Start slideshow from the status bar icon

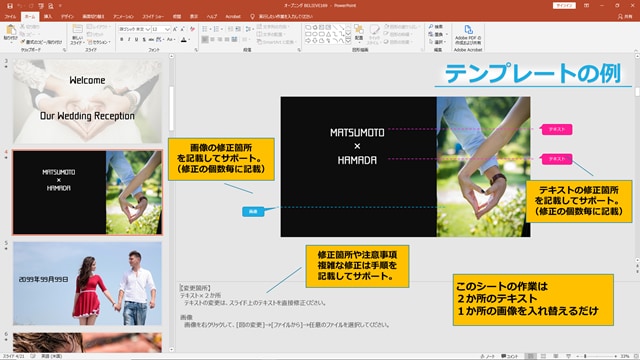(568, 356)
